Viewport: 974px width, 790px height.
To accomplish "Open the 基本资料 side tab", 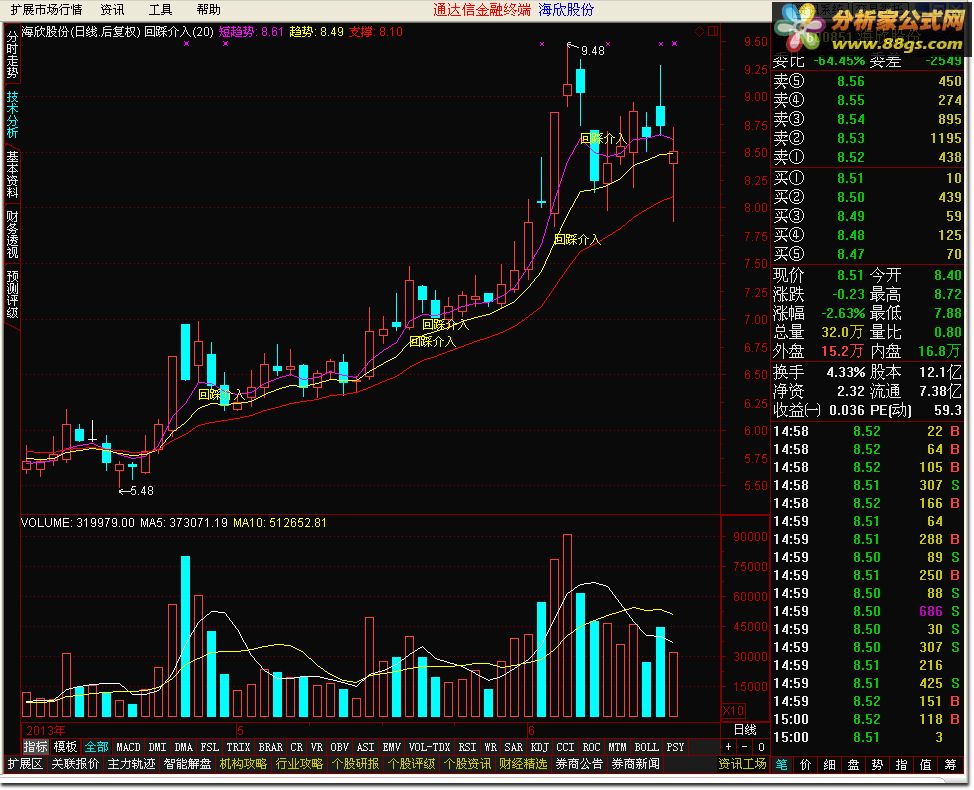I will point(12,174).
